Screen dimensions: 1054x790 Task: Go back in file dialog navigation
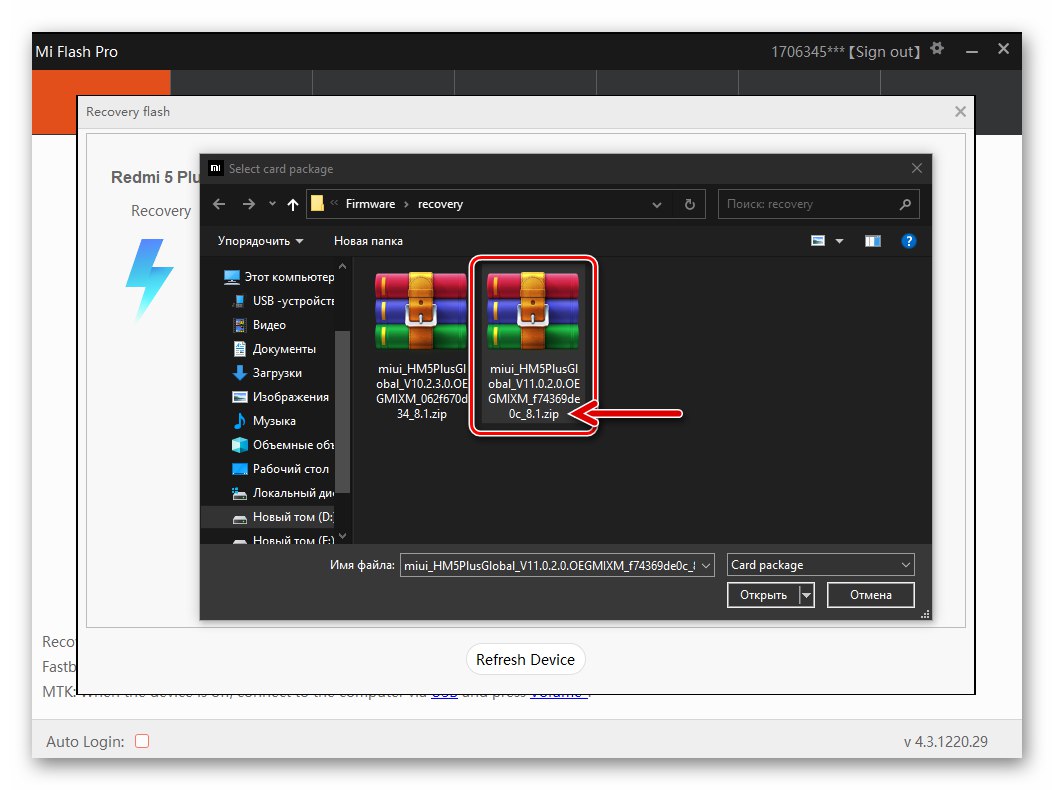coord(219,204)
